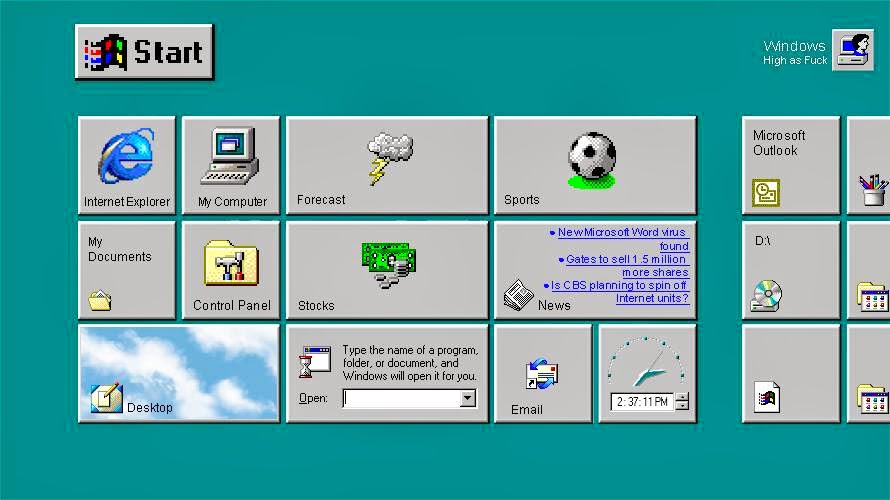Open the My Computer tile

pyautogui.click(x=231, y=165)
